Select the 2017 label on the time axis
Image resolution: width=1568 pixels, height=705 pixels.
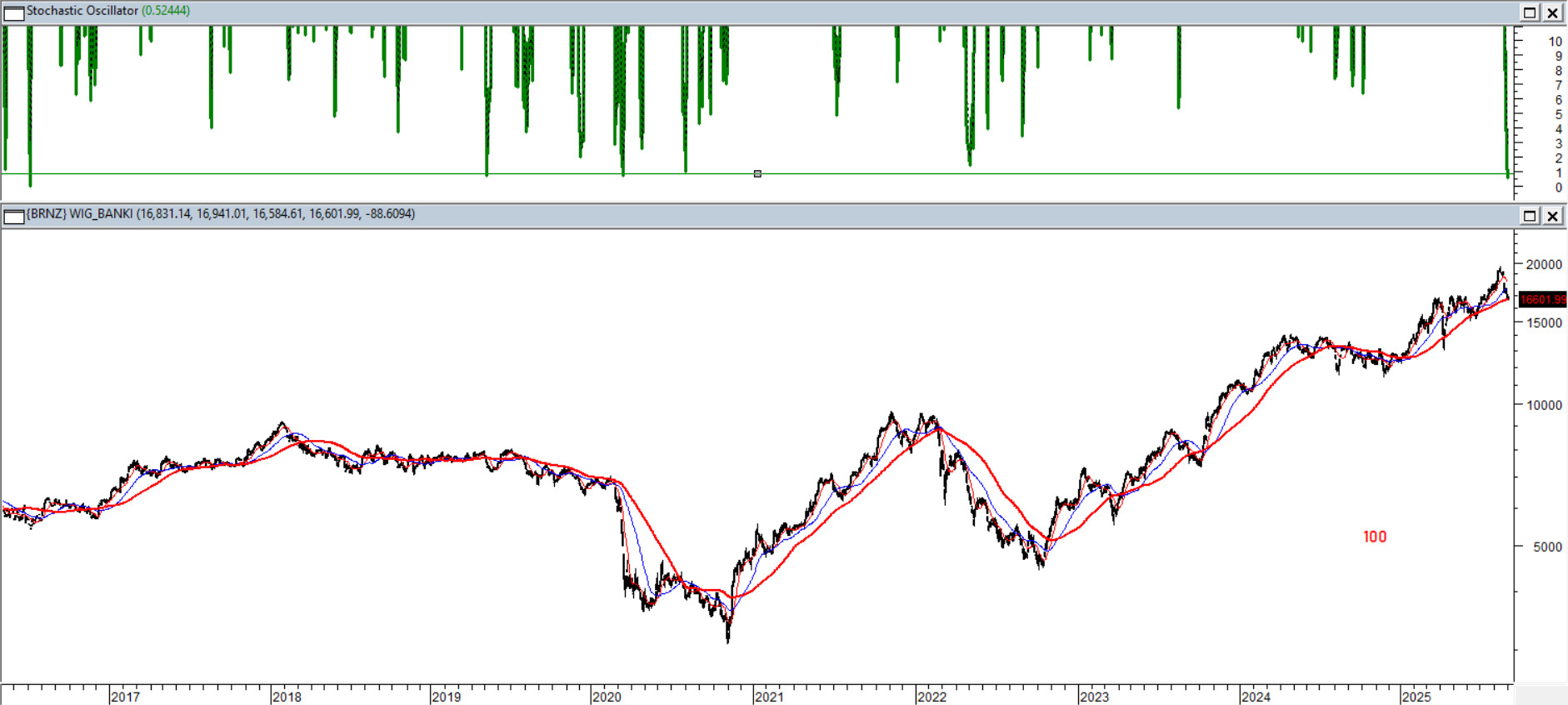[x=125, y=697]
